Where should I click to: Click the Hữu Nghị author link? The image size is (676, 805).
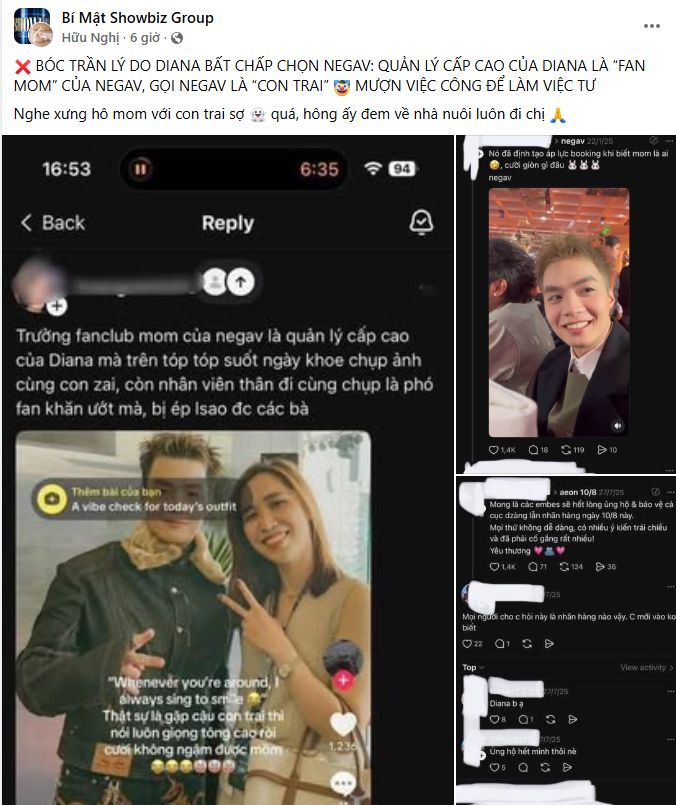point(90,38)
